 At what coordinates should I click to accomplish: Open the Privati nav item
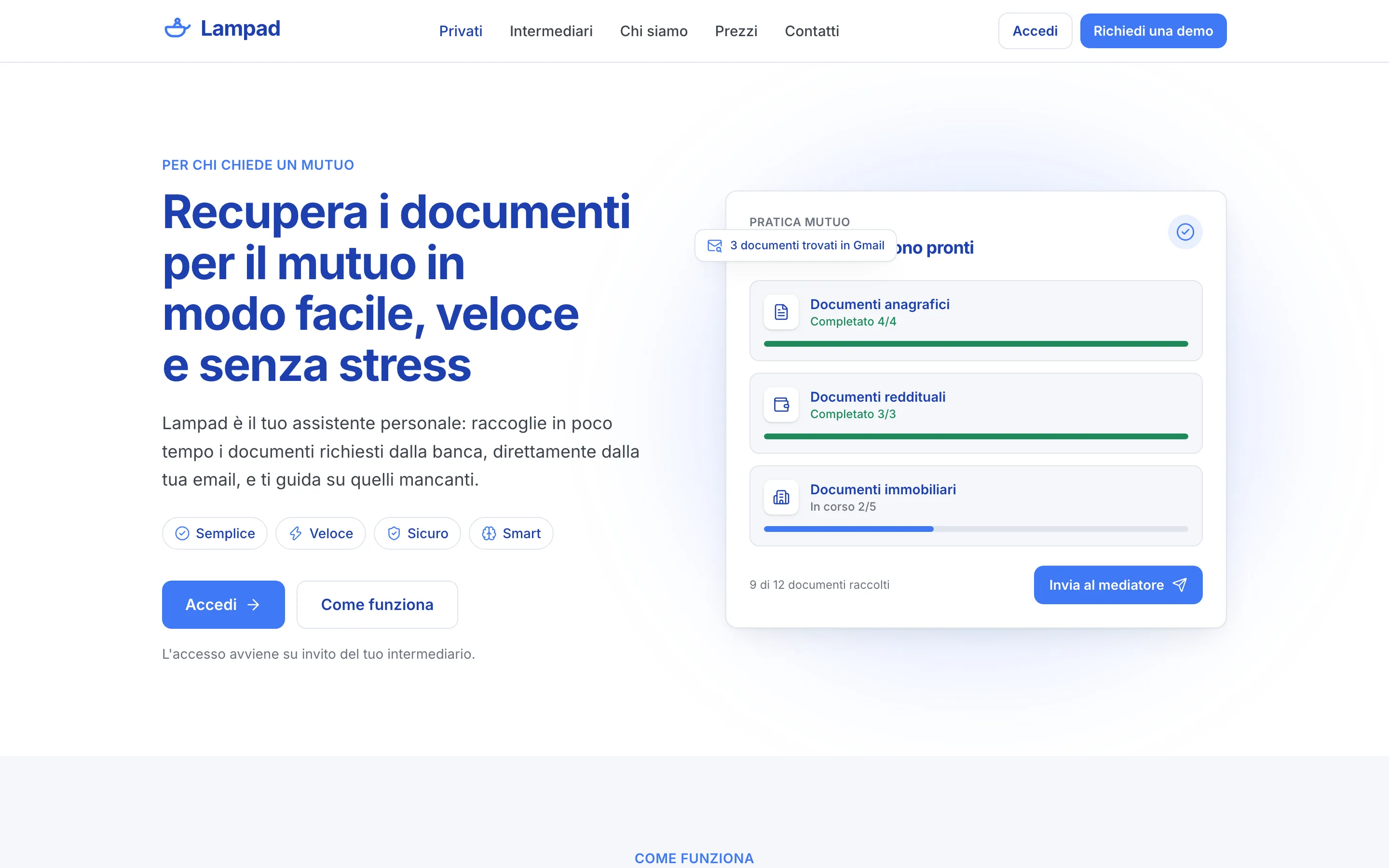pyautogui.click(x=460, y=31)
